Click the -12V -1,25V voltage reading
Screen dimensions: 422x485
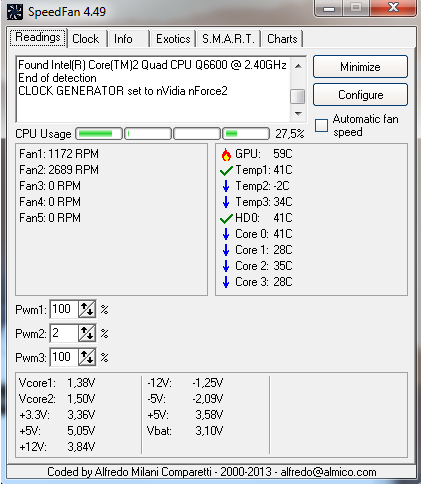[x=185, y=383]
